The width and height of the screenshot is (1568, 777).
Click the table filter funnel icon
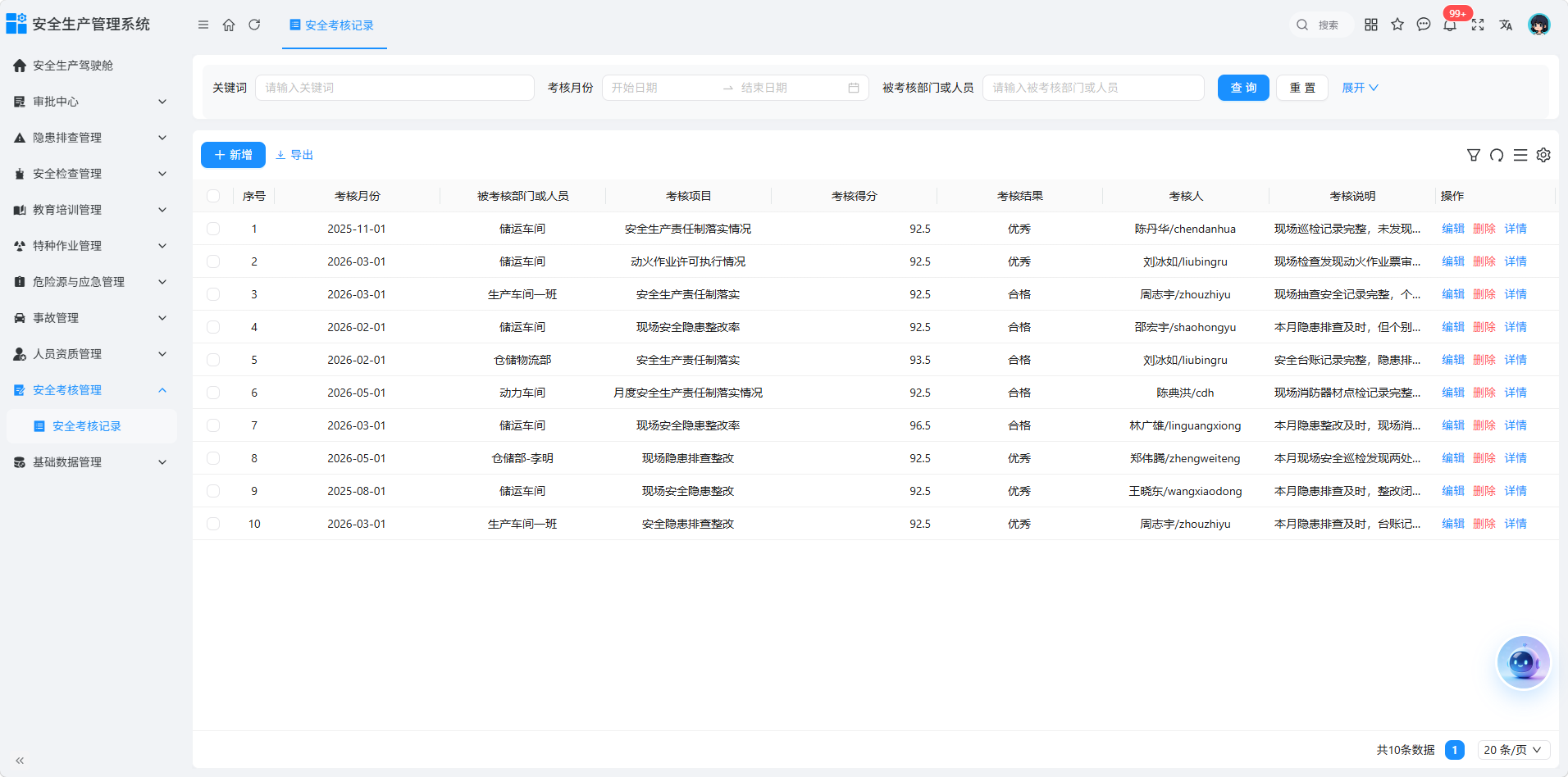[1474, 155]
